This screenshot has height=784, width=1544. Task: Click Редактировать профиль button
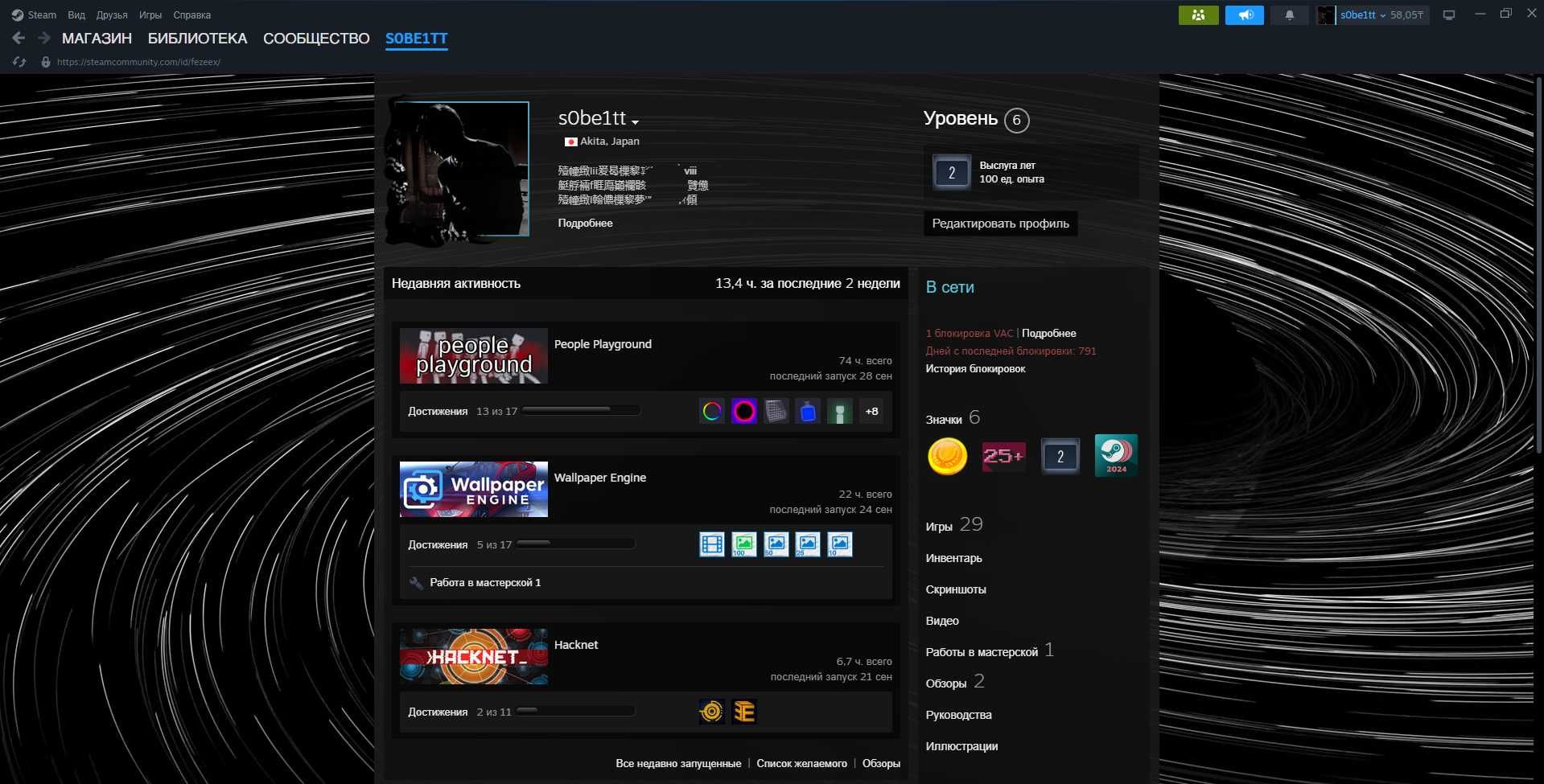(1000, 224)
